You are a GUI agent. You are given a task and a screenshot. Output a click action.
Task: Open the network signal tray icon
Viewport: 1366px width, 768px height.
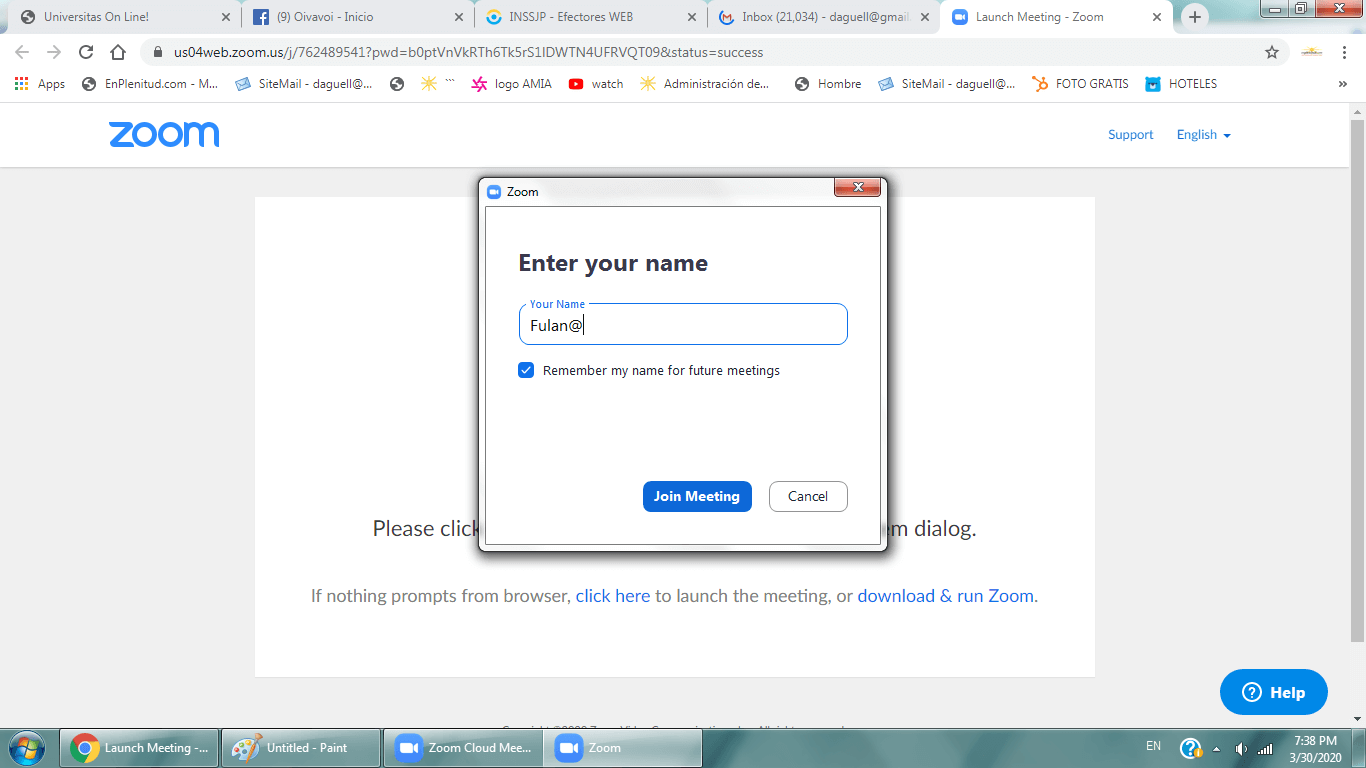[1265, 748]
